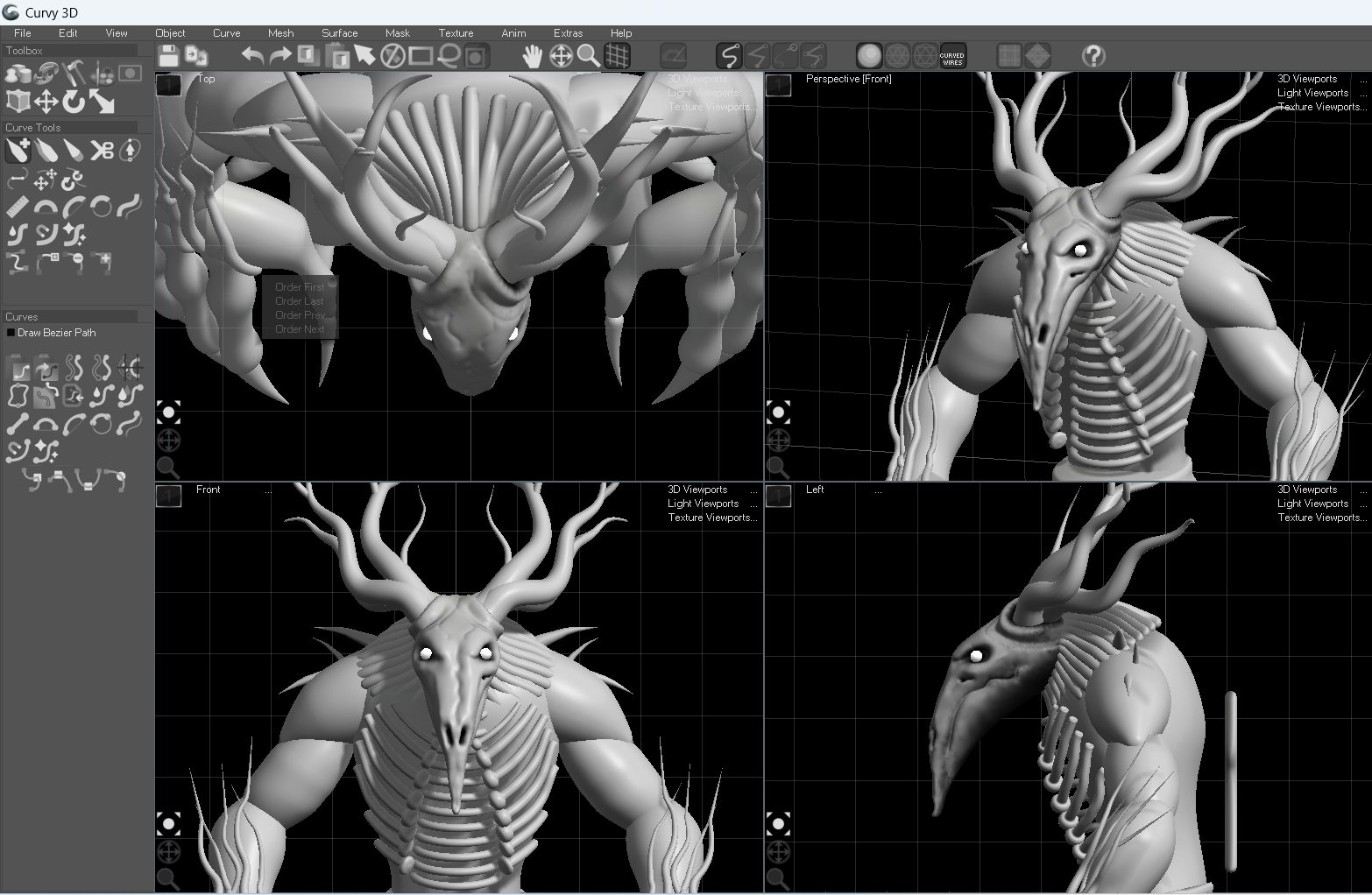The height and width of the screenshot is (895, 1372).
Task: Open the File menu
Action: click(x=23, y=33)
